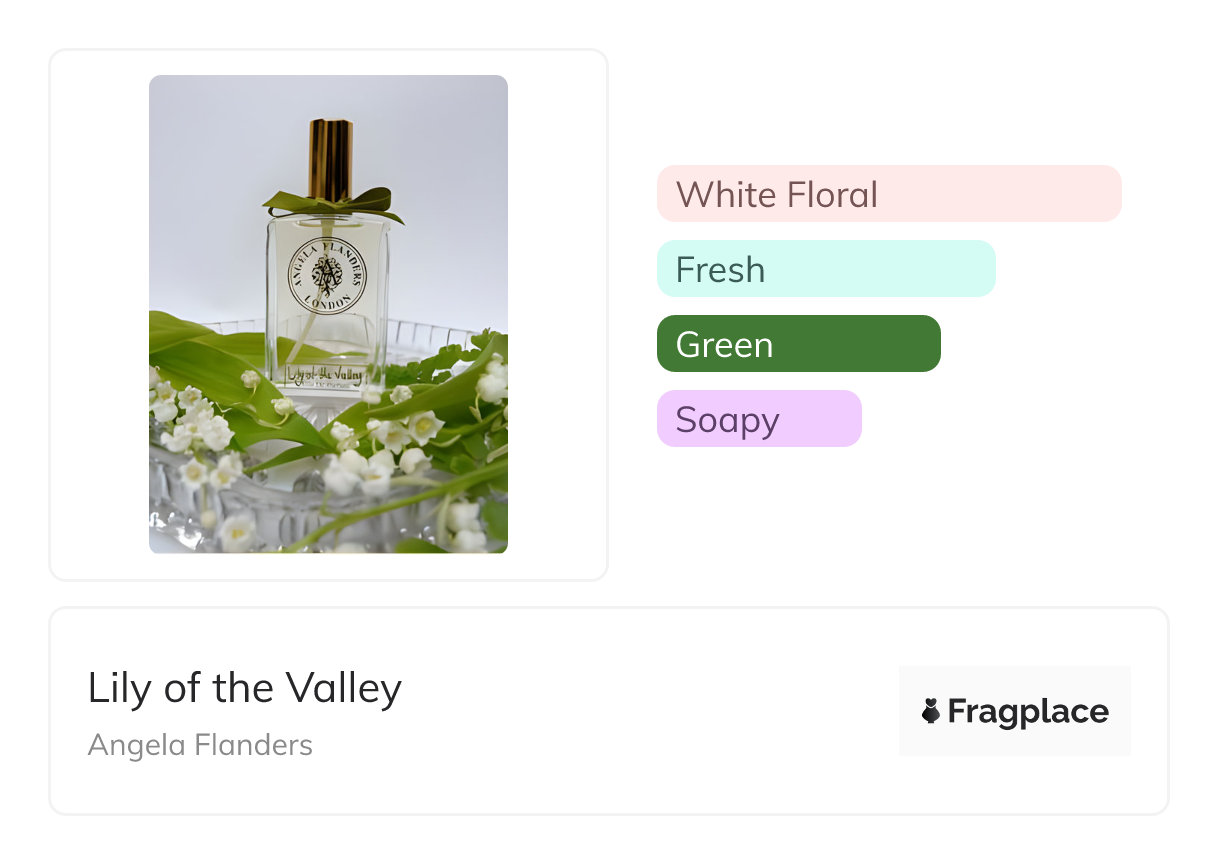Open the Angela Flanders brand link
The height and width of the screenshot is (864, 1218).
point(200,745)
